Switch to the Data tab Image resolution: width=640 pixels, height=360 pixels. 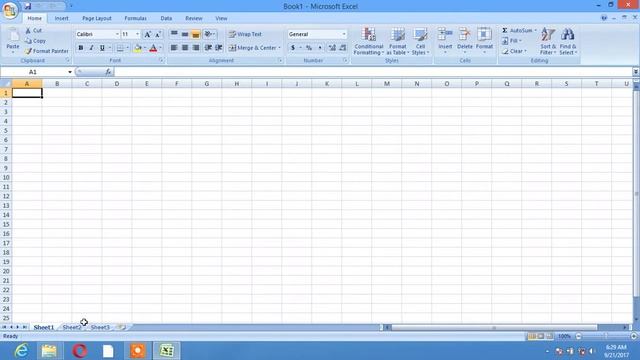[x=166, y=18]
